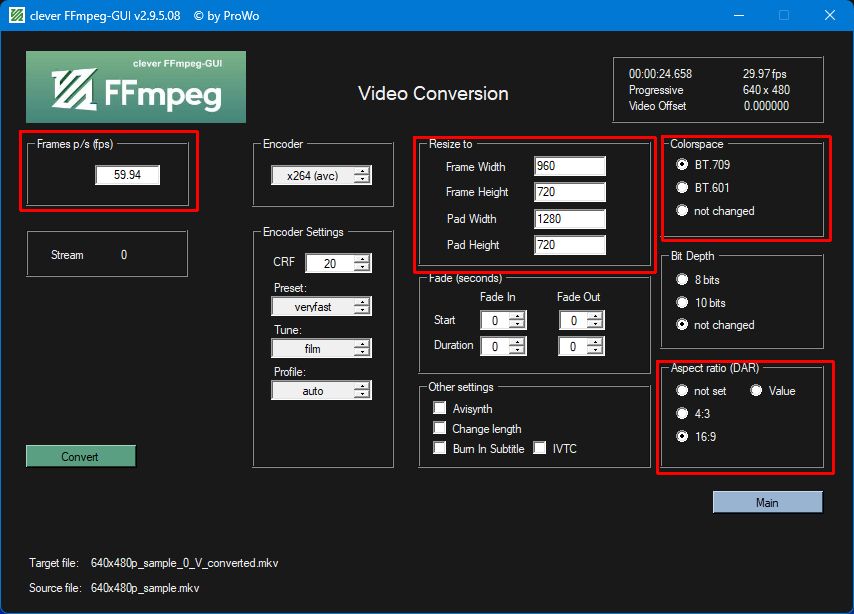Viewport: 854px width, 614px height.
Task: Select Aspect ratio not set
Action: pyautogui.click(x=682, y=391)
